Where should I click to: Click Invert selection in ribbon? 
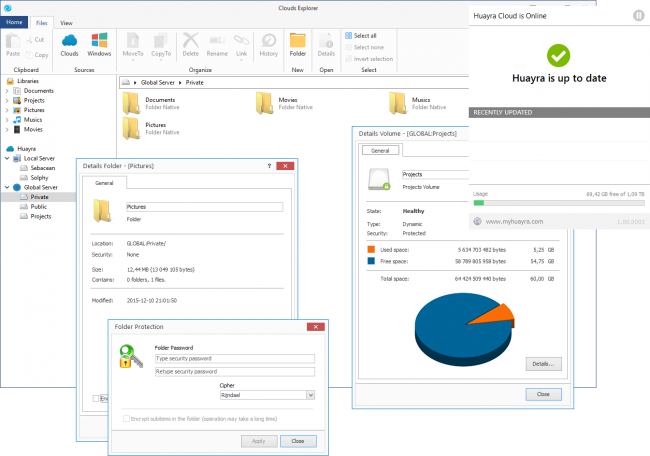[369, 59]
